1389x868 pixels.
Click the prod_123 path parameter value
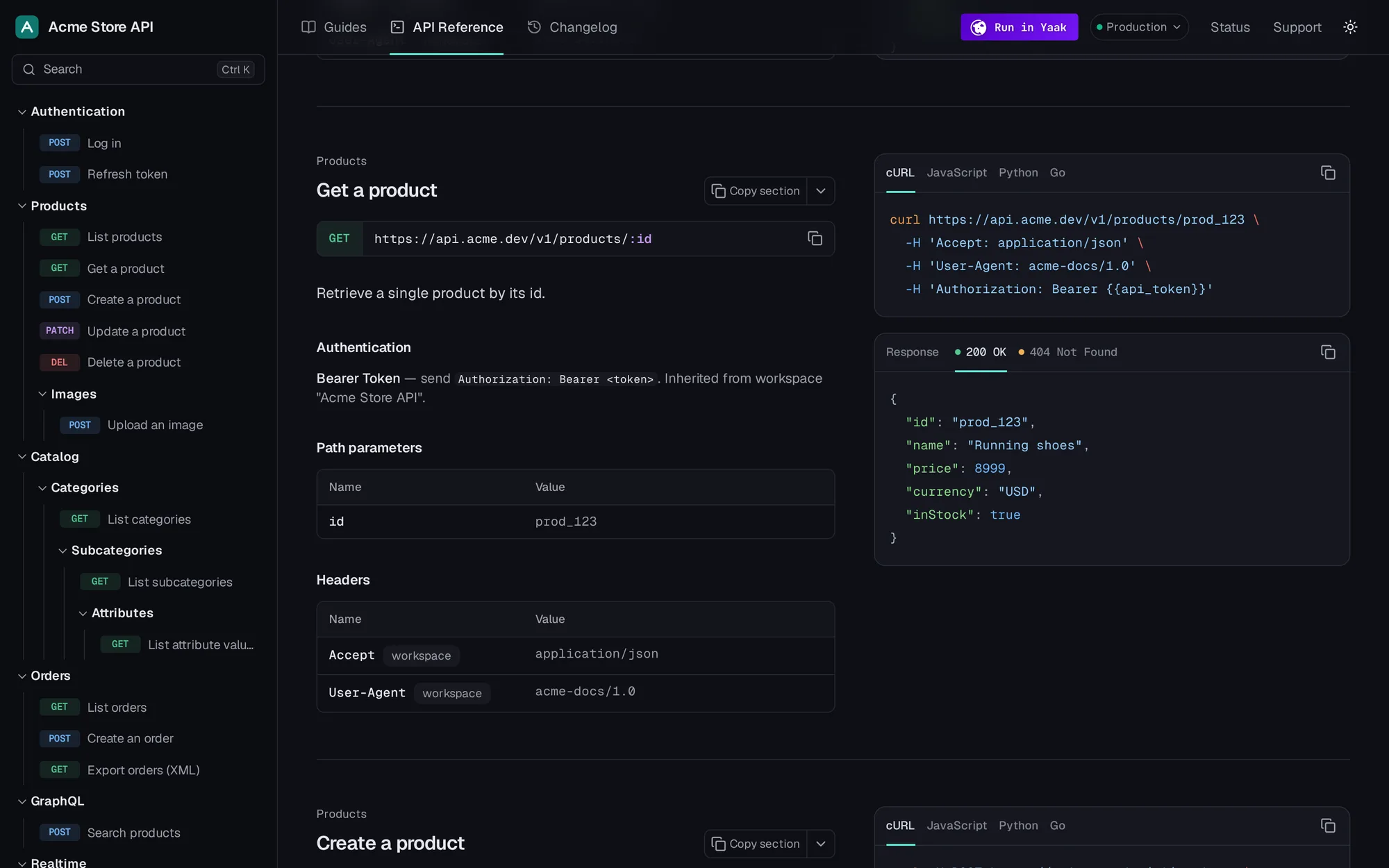point(566,521)
